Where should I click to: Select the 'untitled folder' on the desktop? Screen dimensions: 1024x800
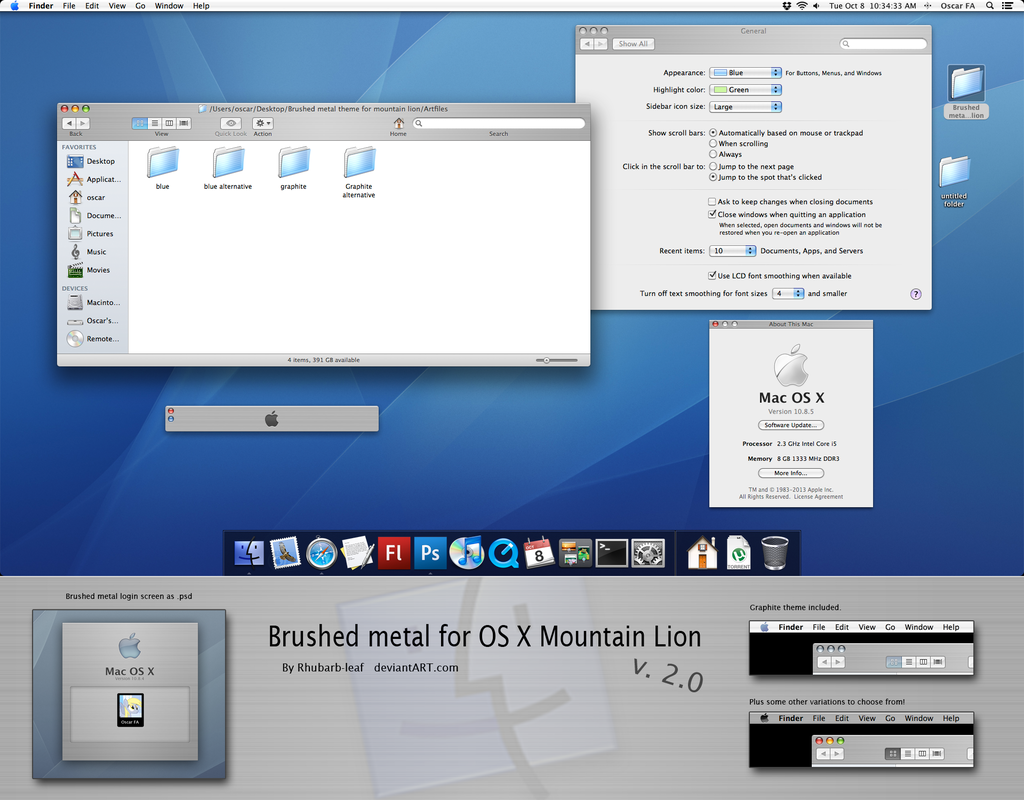pos(954,182)
